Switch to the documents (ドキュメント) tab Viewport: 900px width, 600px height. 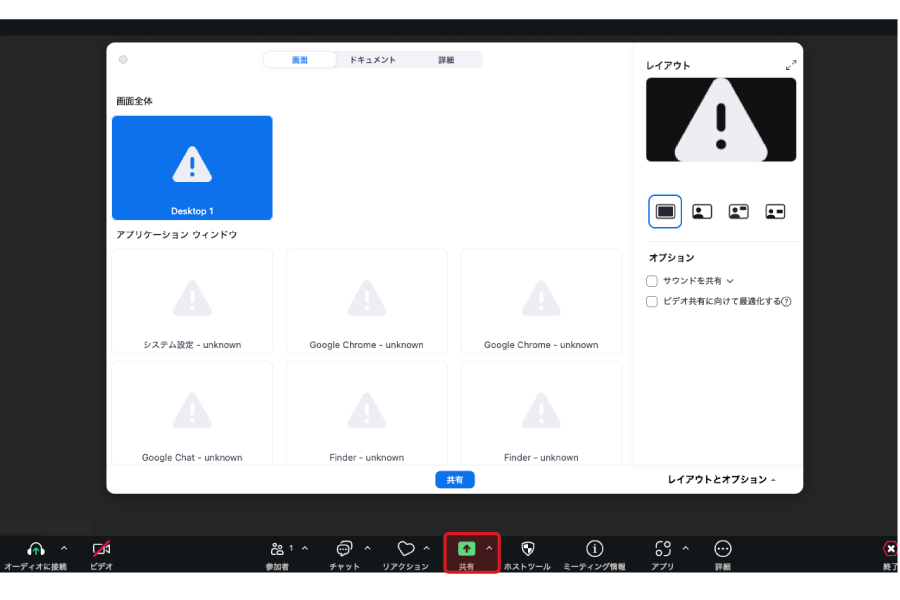tap(372, 60)
